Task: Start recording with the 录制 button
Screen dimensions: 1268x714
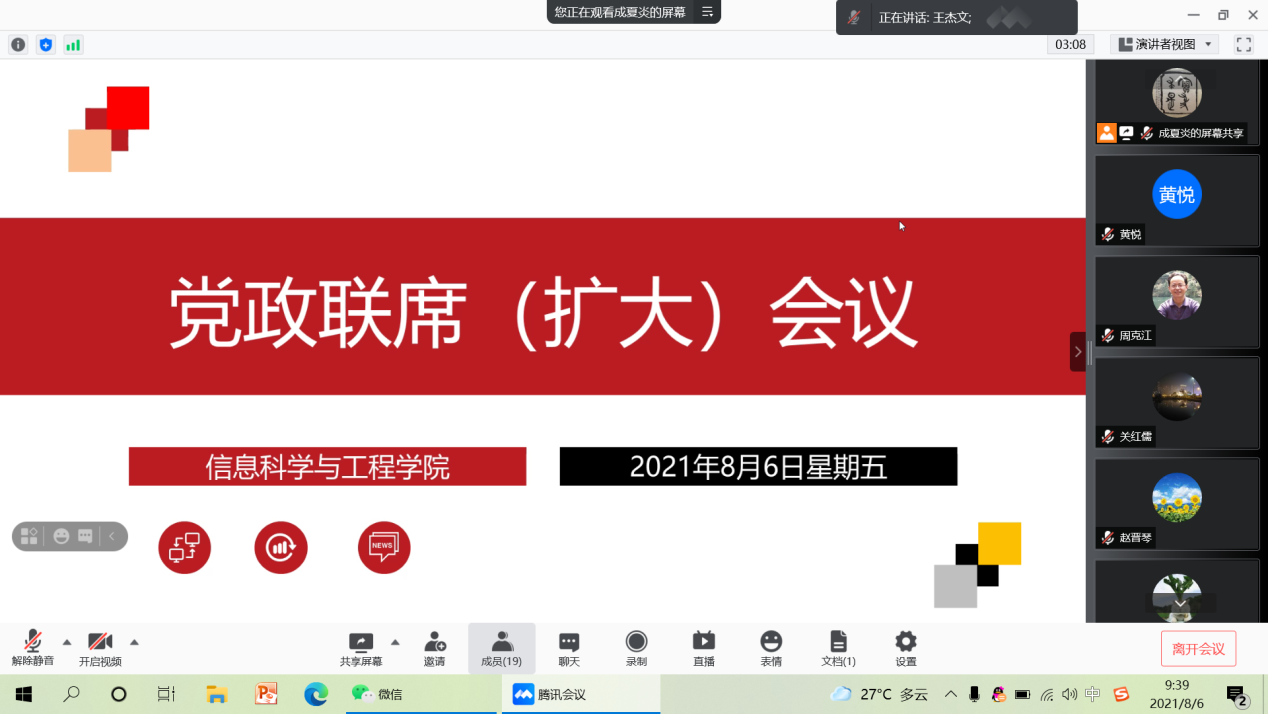Action: click(x=636, y=647)
